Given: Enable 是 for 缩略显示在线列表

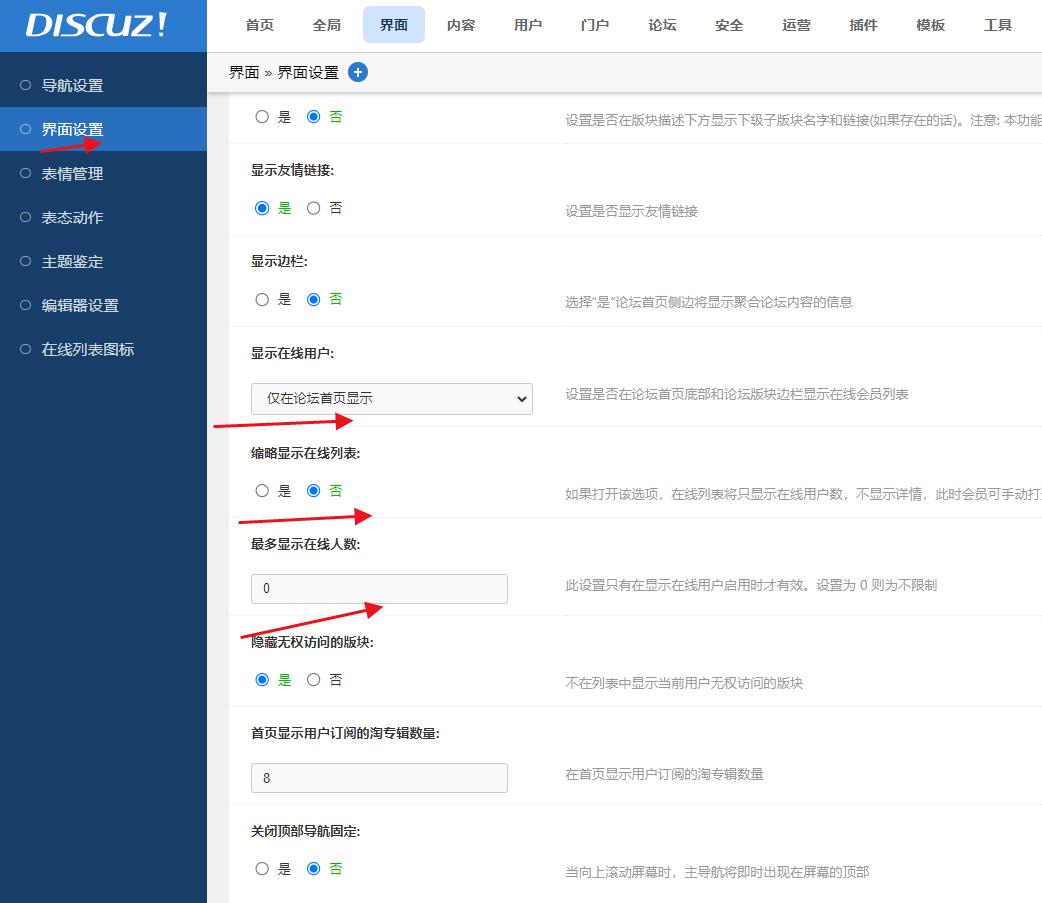Looking at the screenshot, I should 262,490.
